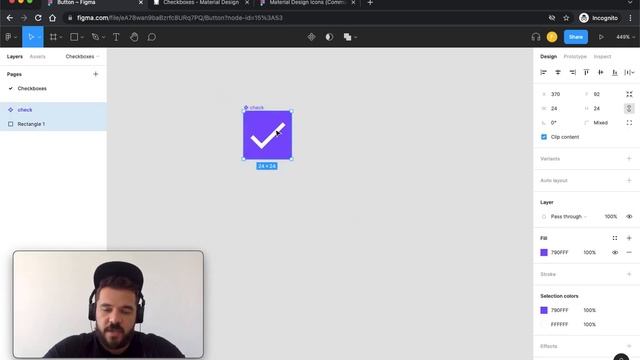Open the Figma main menu icon
The height and width of the screenshot is (360, 640).
click(9, 37)
